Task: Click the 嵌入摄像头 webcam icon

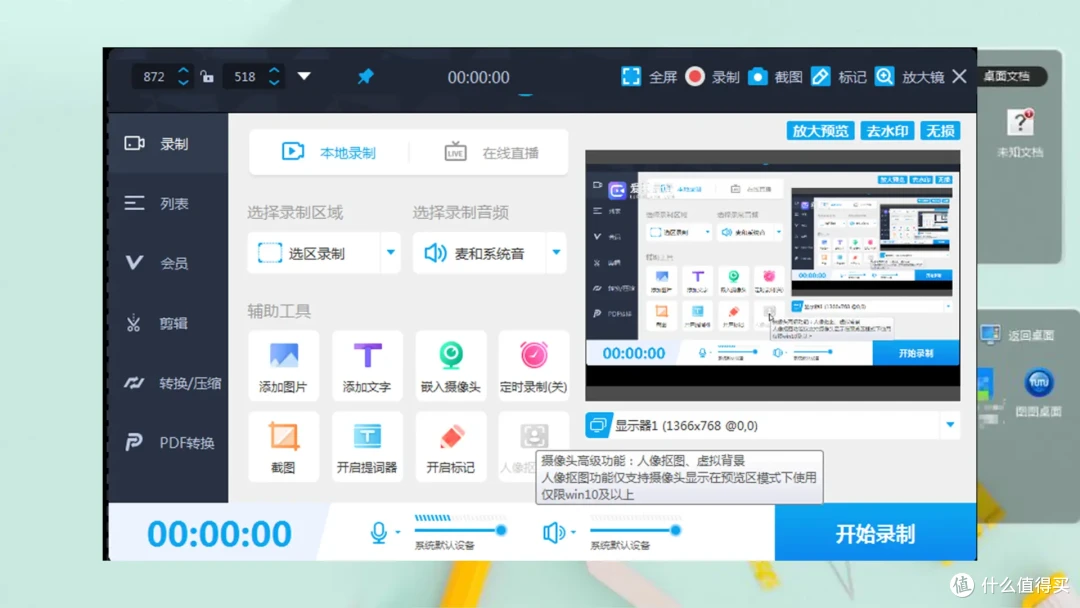Action: click(x=451, y=355)
